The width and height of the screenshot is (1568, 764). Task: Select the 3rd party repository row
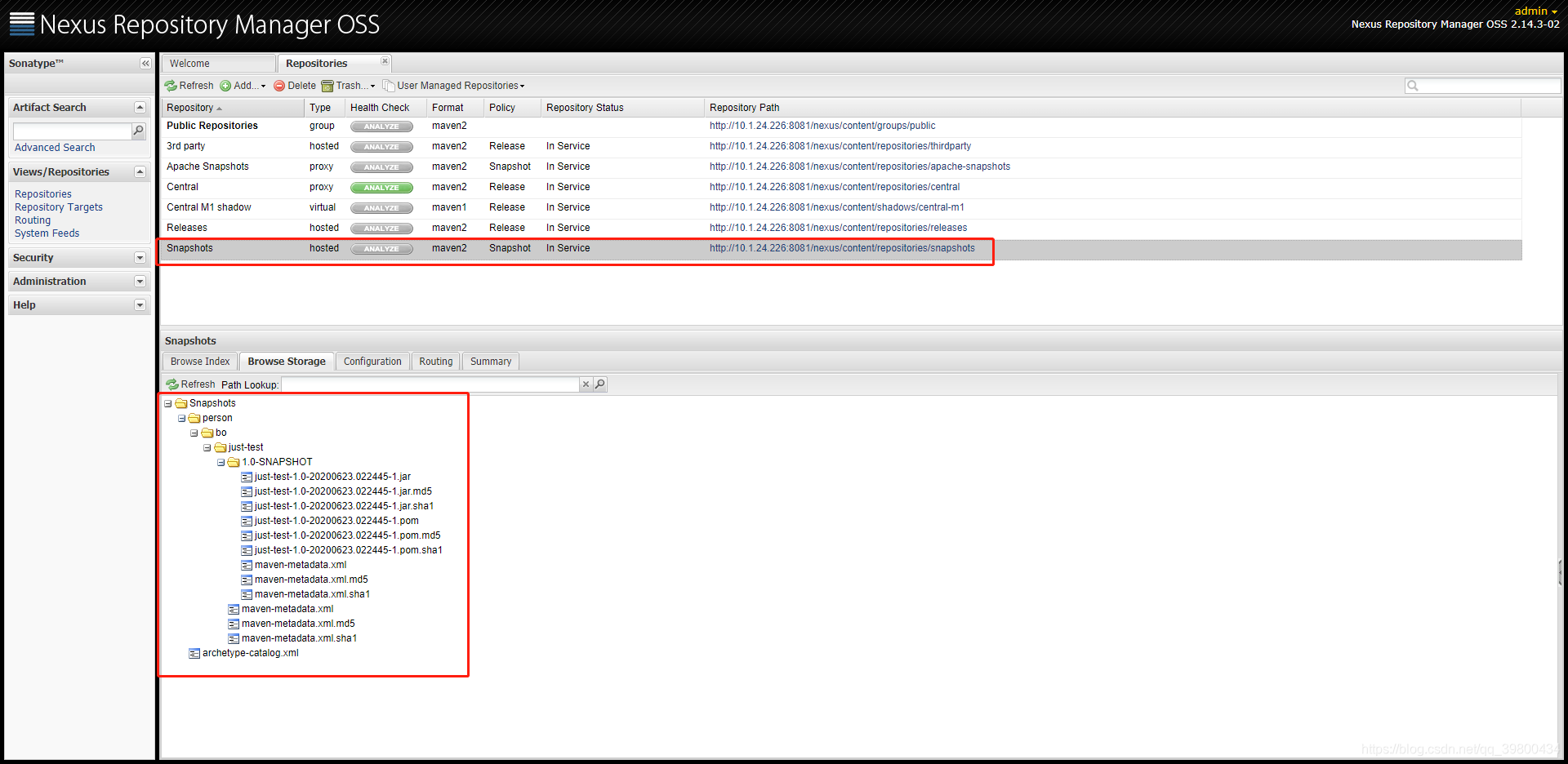point(841,146)
